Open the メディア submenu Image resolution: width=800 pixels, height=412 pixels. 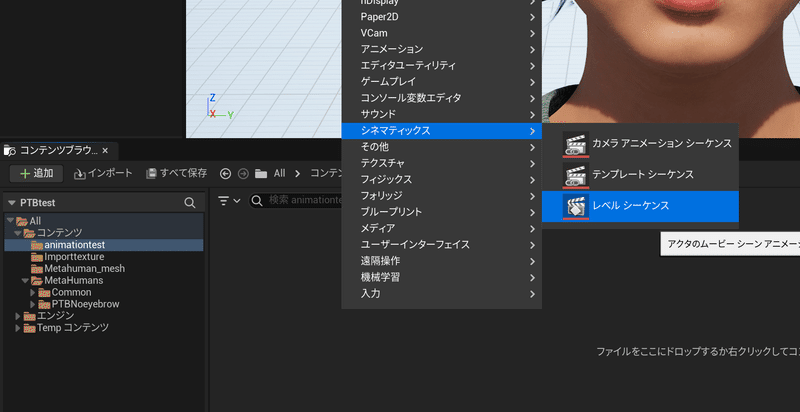pos(441,228)
